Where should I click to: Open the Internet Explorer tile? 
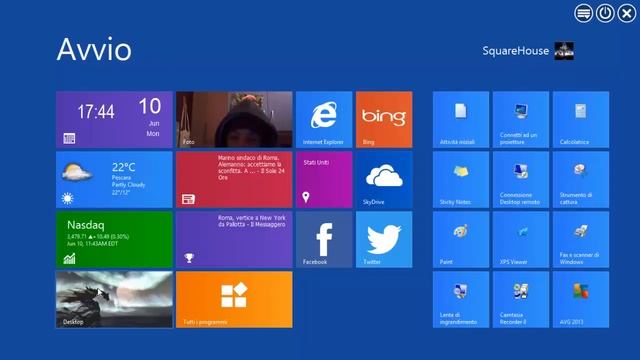(324, 120)
